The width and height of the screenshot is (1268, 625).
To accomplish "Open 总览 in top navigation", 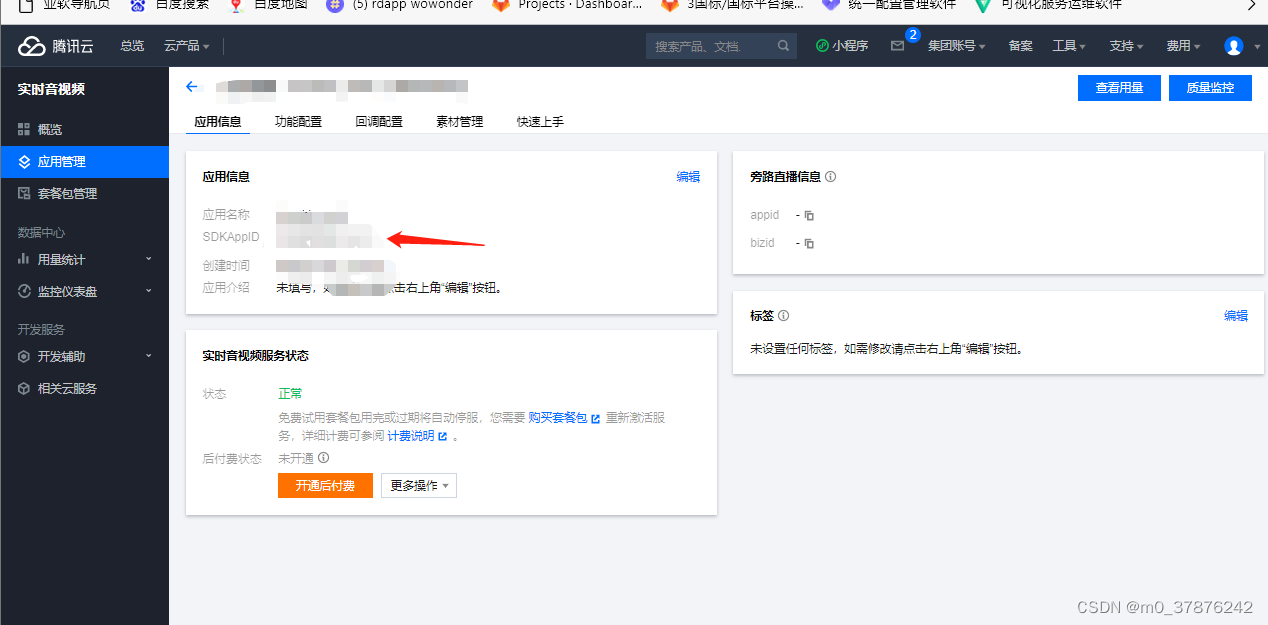I will [132, 46].
